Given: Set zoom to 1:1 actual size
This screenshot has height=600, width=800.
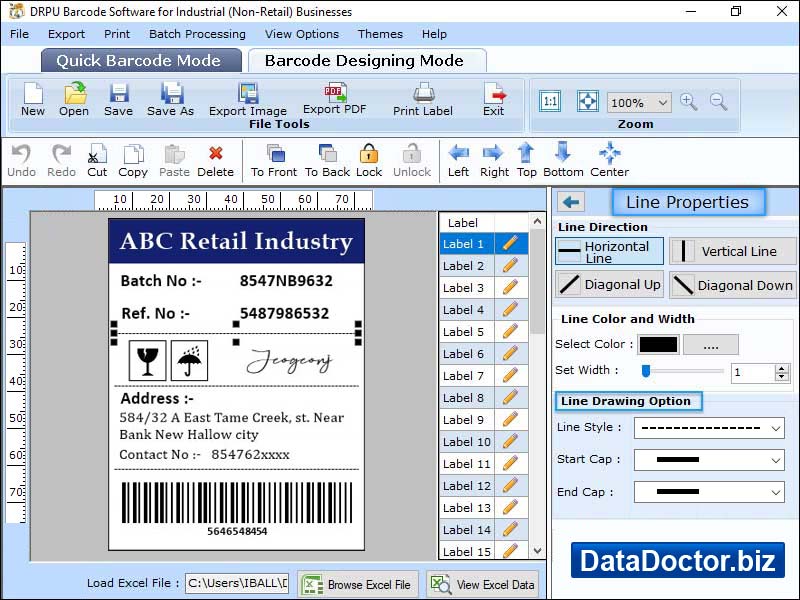Looking at the screenshot, I should click(x=550, y=101).
